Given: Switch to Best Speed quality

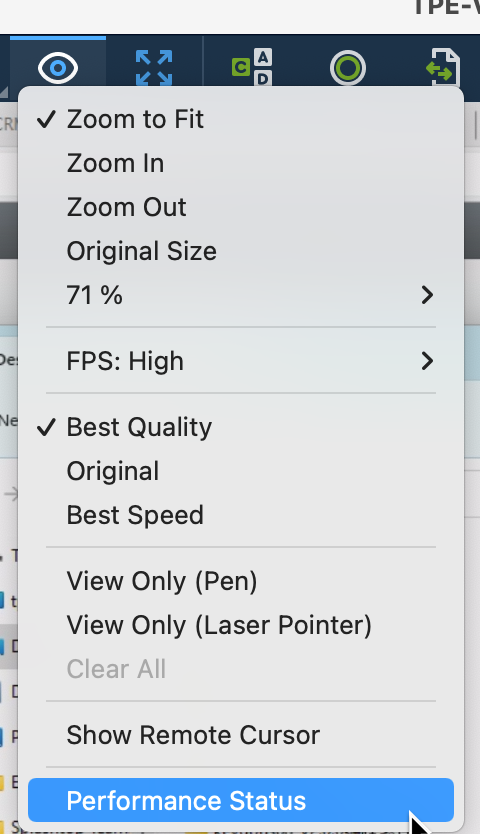Looking at the screenshot, I should tap(241, 515).
